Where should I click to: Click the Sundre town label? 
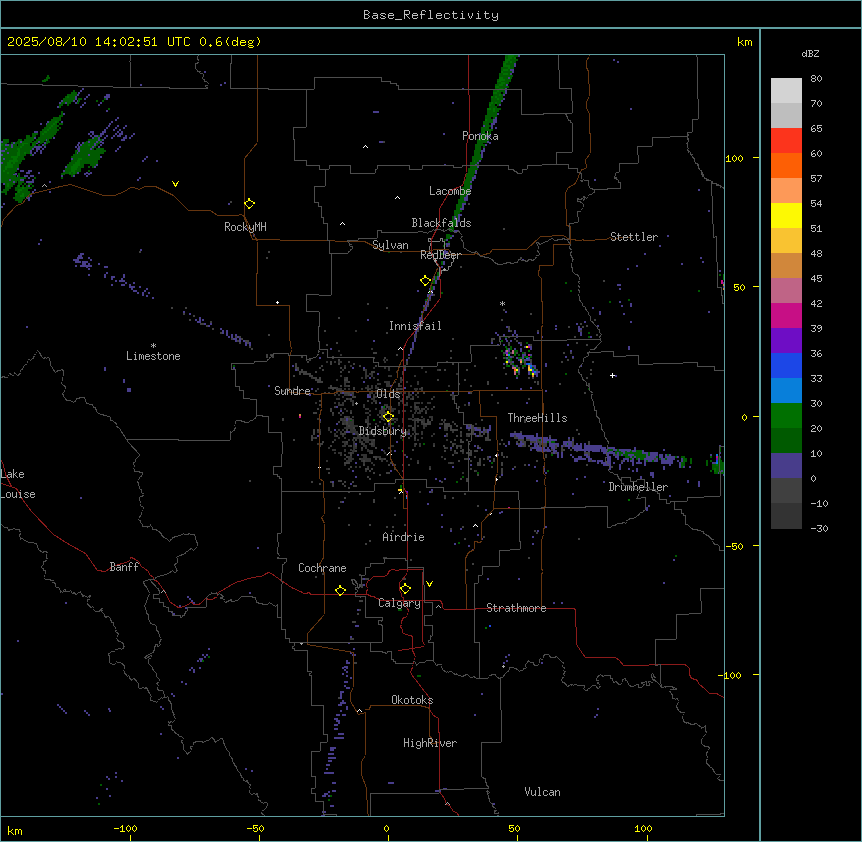point(292,391)
